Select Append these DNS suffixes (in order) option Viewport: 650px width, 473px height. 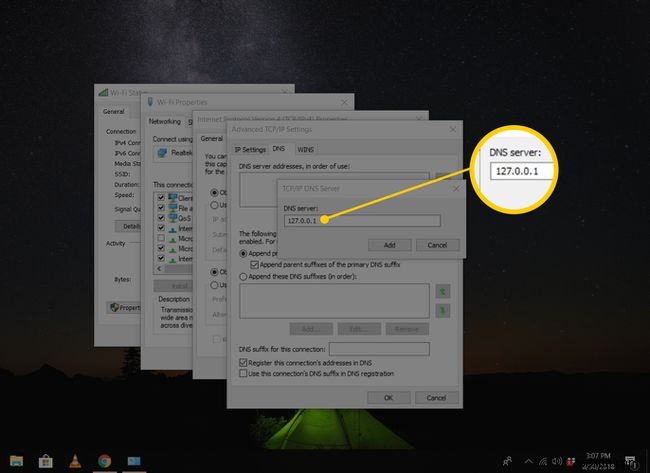click(243, 277)
